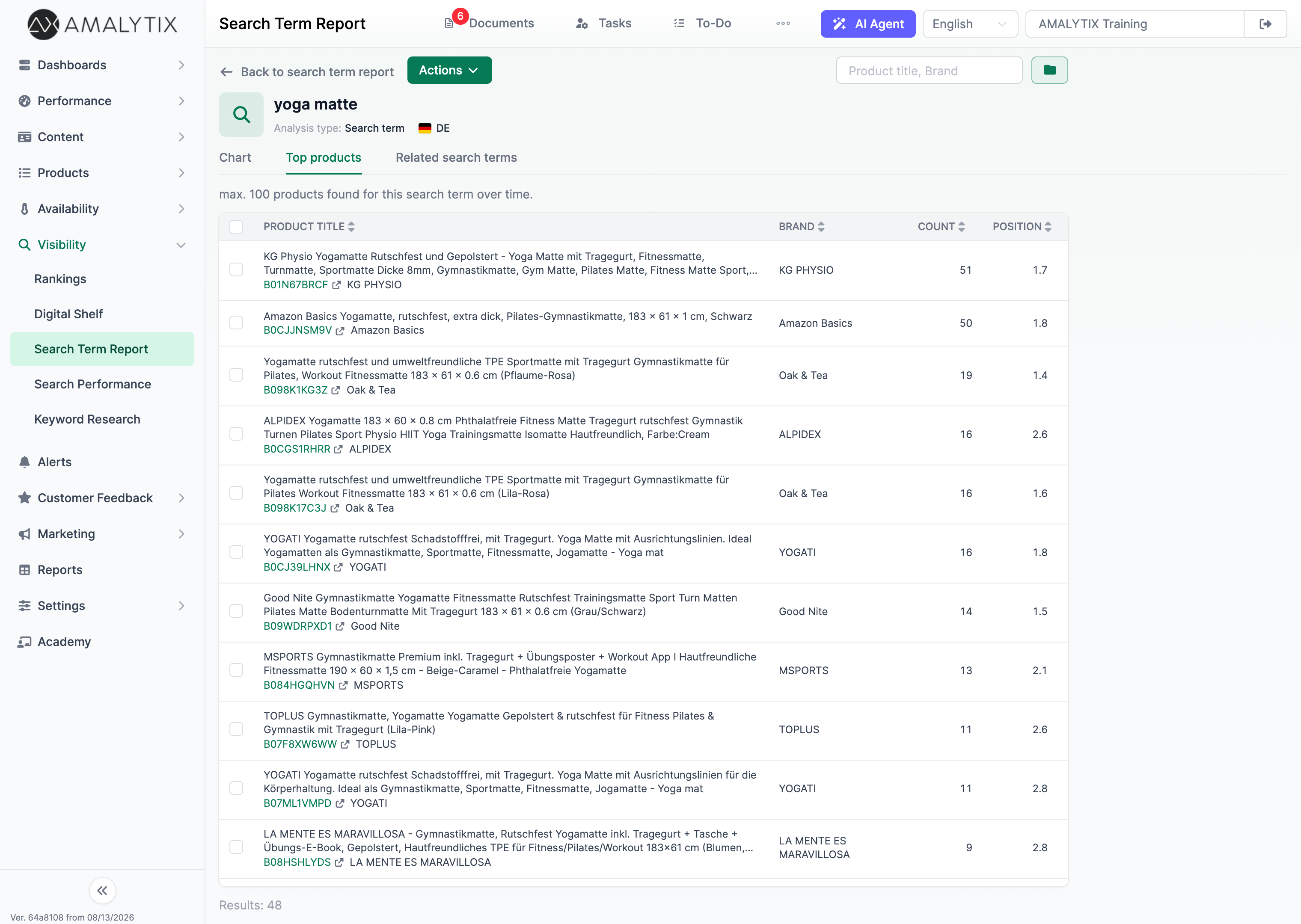Open ASIN link B01N67BRCF
The height and width of the screenshot is (924, 1301).
pyautogui.click(x=295, y=285)
